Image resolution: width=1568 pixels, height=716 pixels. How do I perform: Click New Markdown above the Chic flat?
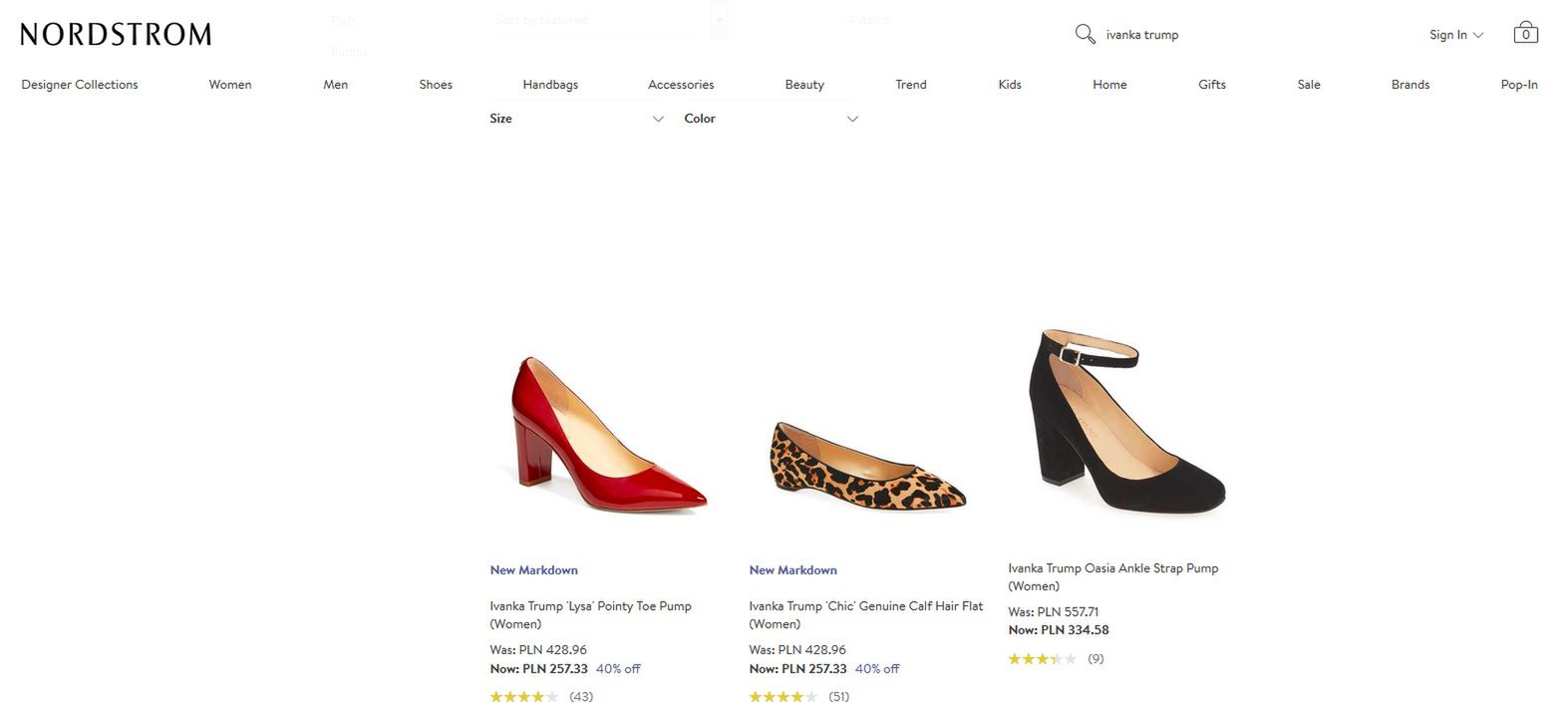(792, 570)
